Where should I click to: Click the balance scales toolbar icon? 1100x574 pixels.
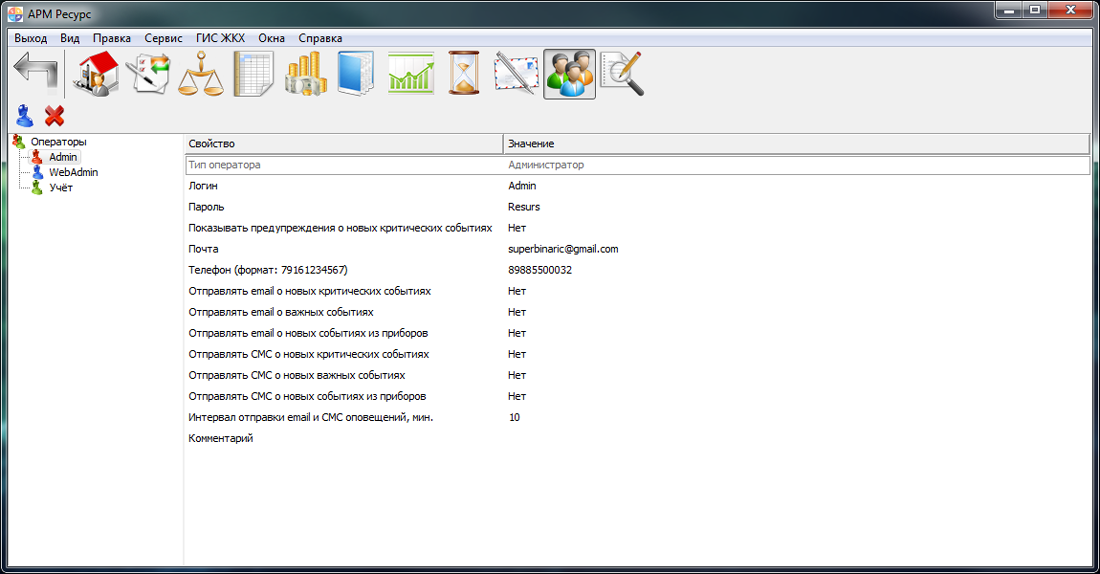click(201, 75)
